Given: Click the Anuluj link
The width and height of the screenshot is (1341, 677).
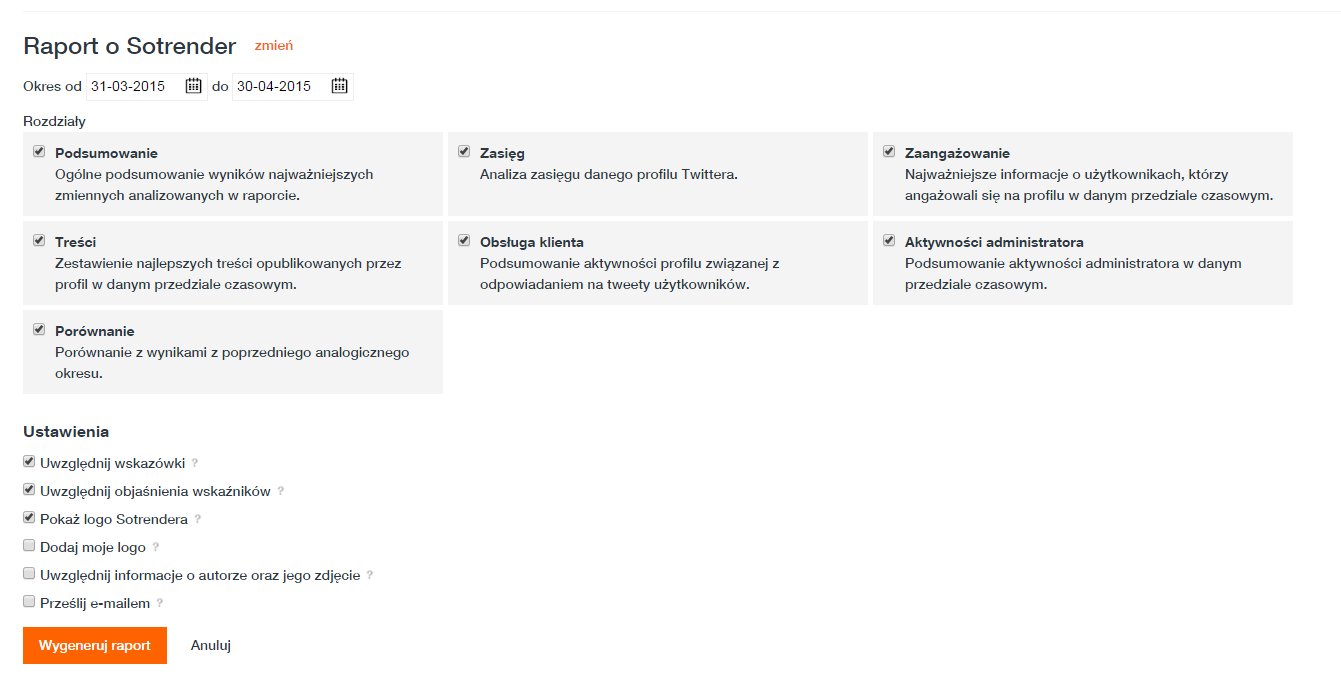Looking at the screenshot, I should point(211,645).
